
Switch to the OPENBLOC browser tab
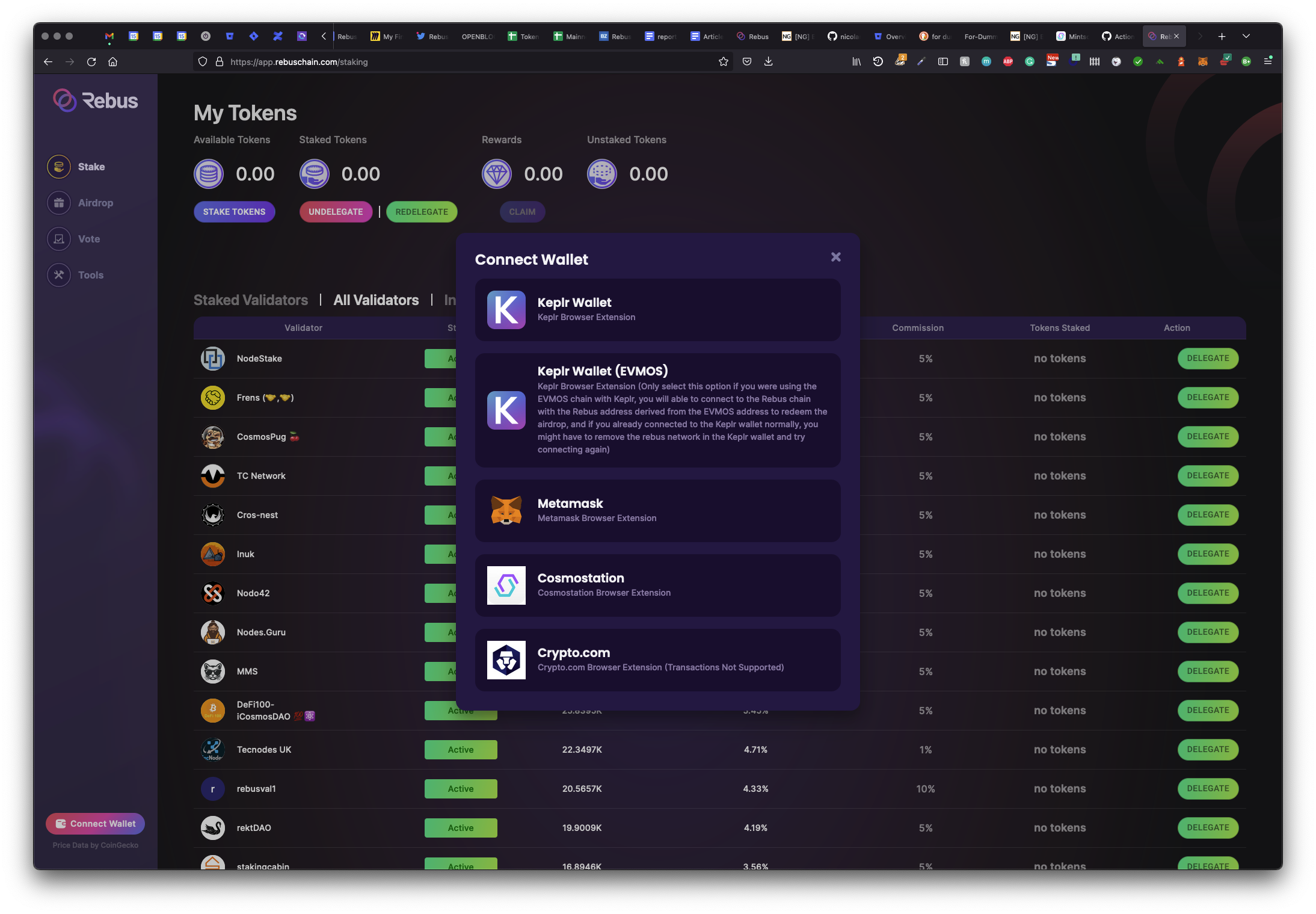coord(478,37)
